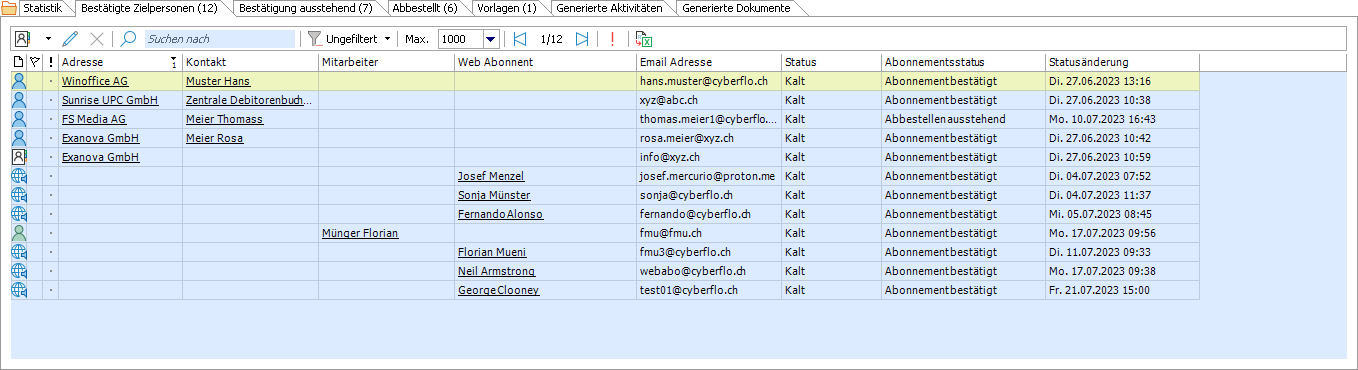The image size is (1358, 370).
Task: Open the Winoffice AG address link
Action: (95, 81)
